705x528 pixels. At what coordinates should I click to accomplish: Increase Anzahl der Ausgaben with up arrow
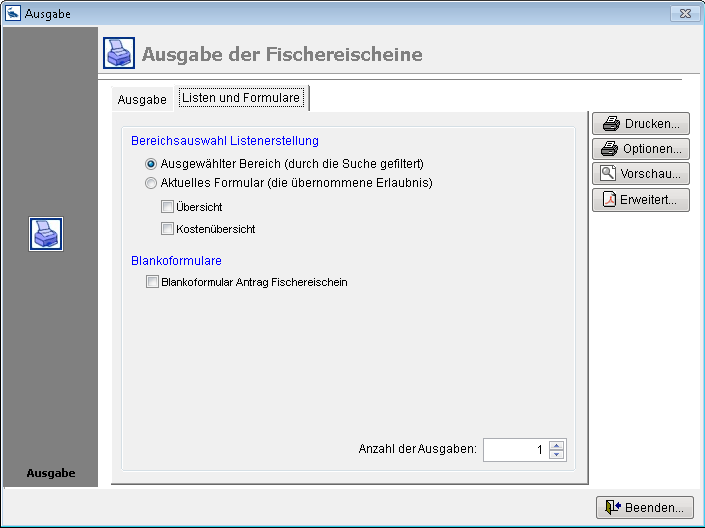(557, 445)
